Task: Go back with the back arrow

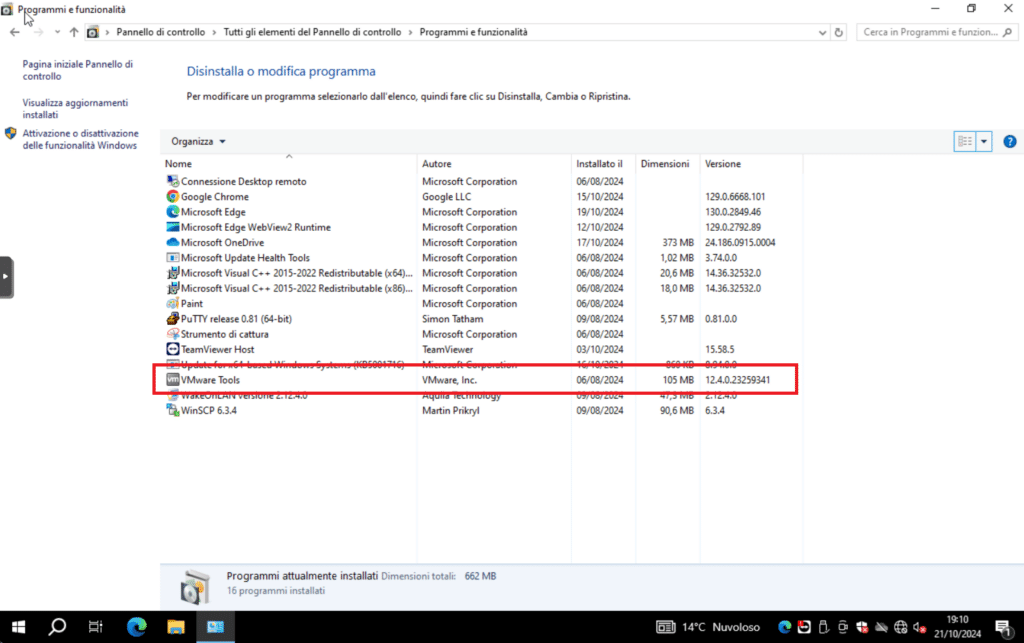Action: click(x=14, y=32)
